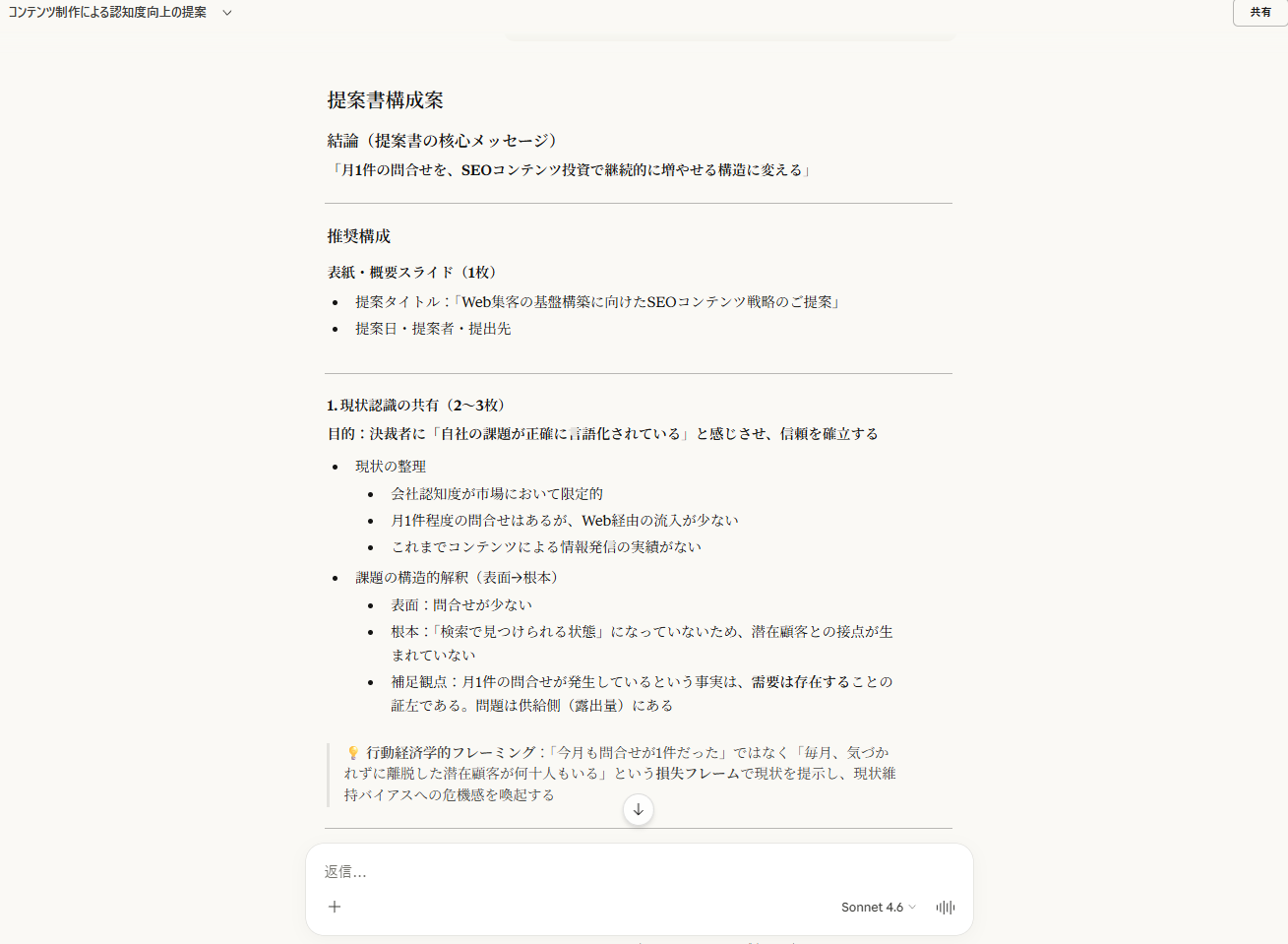This screenshot has width=1288, height=944.
Task: Click the 共有 share button
Action: click(x=1259, y=13)
